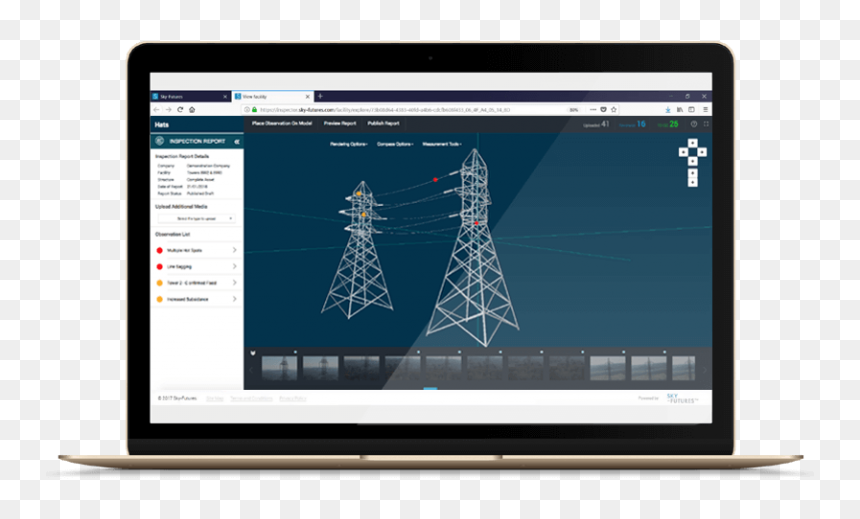Viewport: 860px width, 519px height.
Task: Open the browser home page icon
Action: 192,110
